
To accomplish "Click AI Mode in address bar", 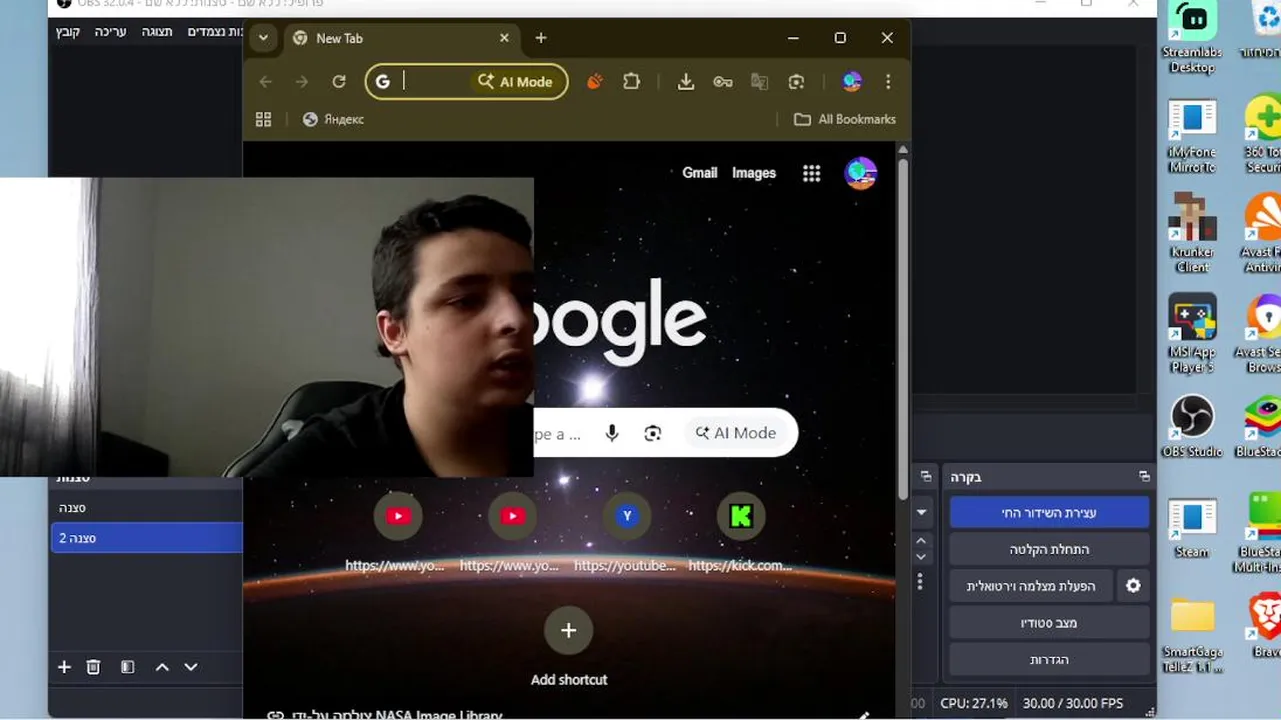I will click(515, 82).
